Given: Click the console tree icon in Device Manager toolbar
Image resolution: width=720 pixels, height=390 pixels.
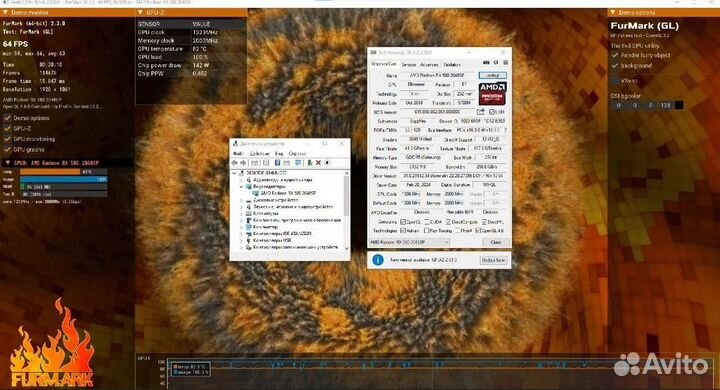Looking at the screenshot, I should pos(254,163).
